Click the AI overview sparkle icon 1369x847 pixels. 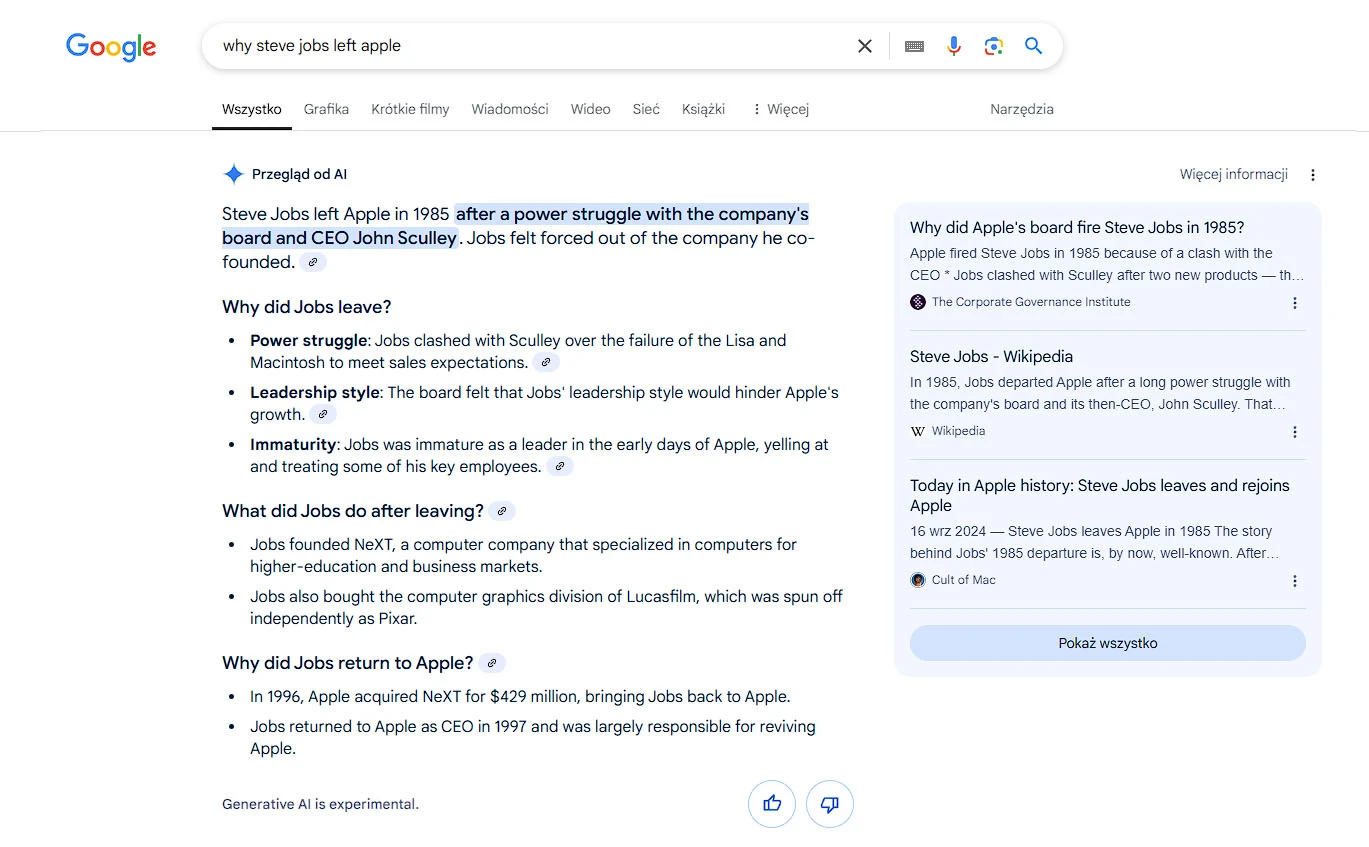point(233,174)
